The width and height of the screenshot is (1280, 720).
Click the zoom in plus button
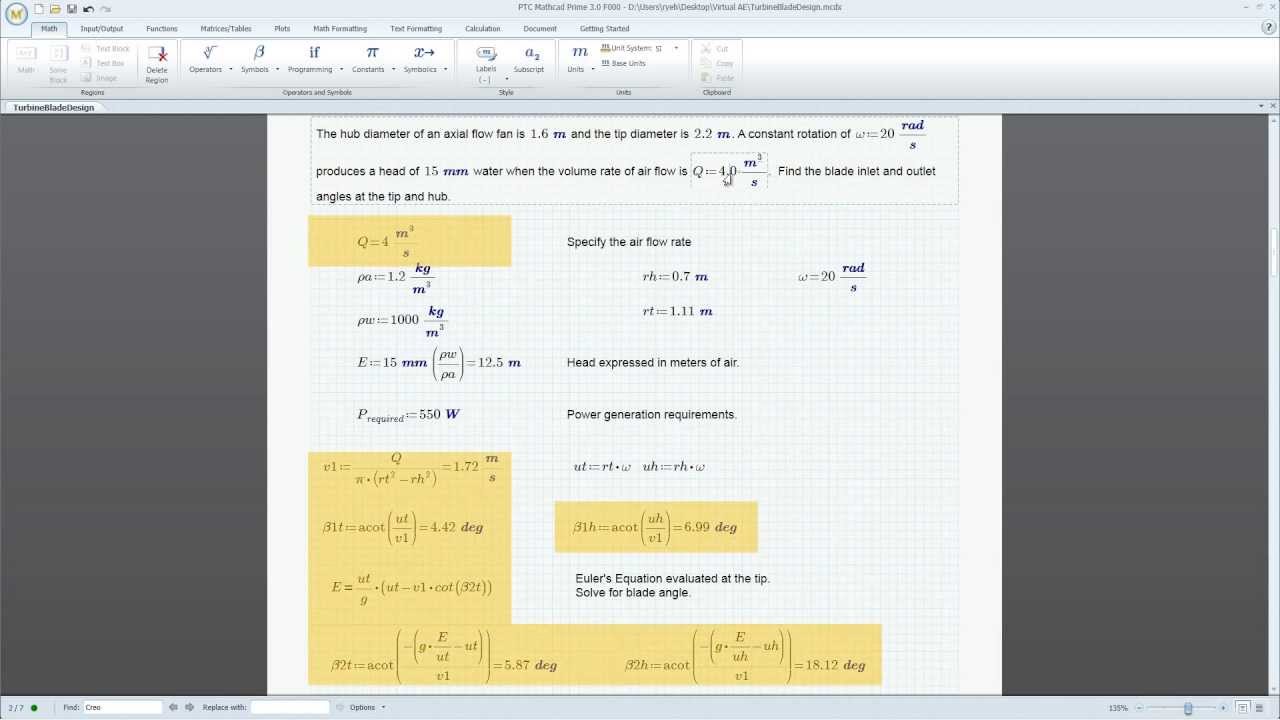click(1223, 708)
